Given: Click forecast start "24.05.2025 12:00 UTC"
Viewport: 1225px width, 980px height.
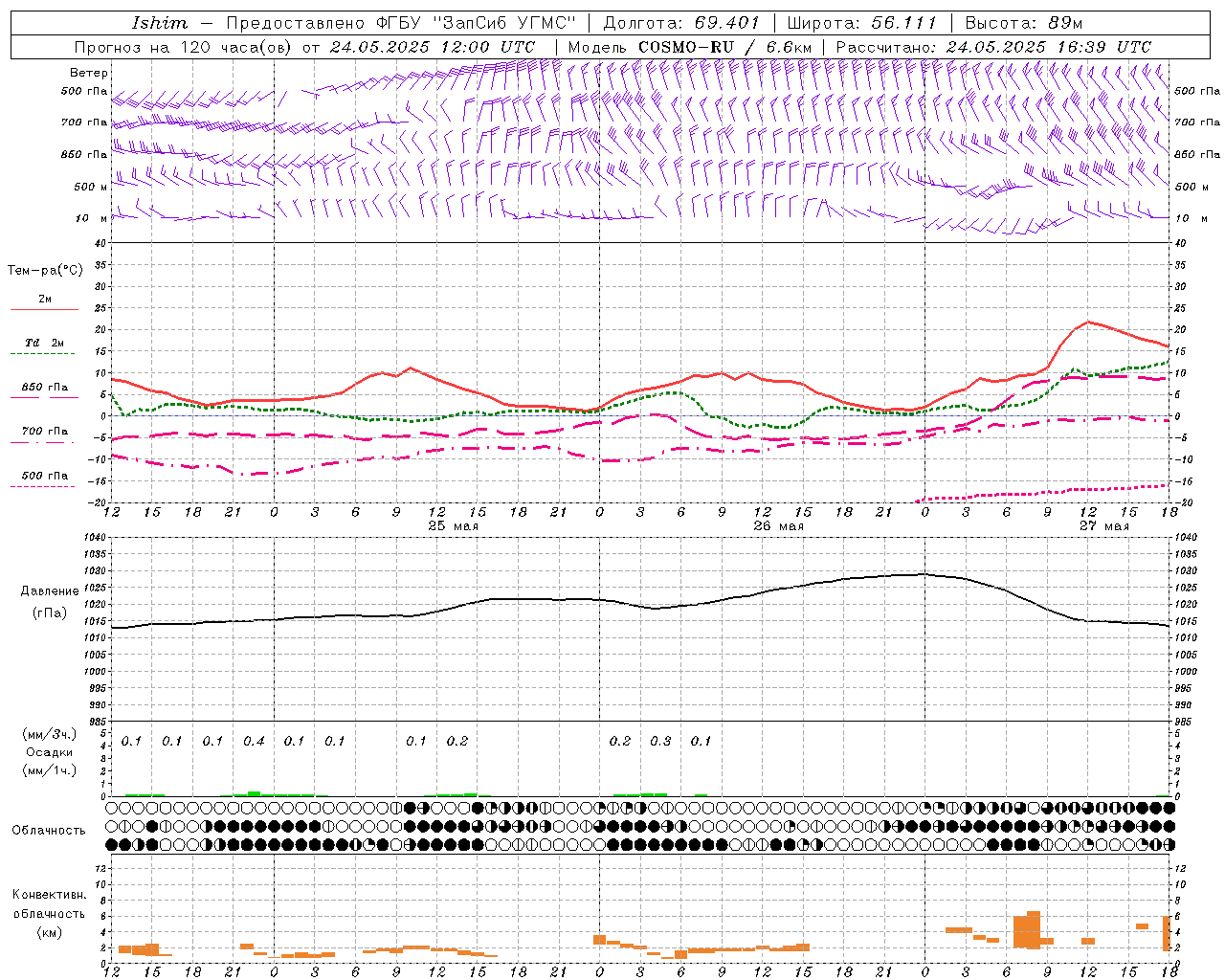Looking at the screenshot, I should coord(433,47).
